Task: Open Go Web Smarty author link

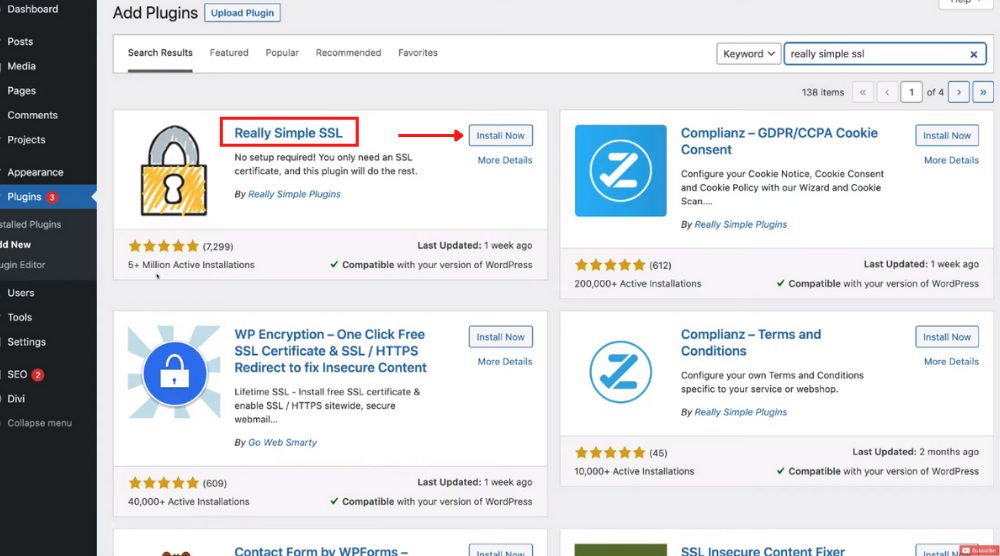Action: pyautogui.click(x=283, y=442)
